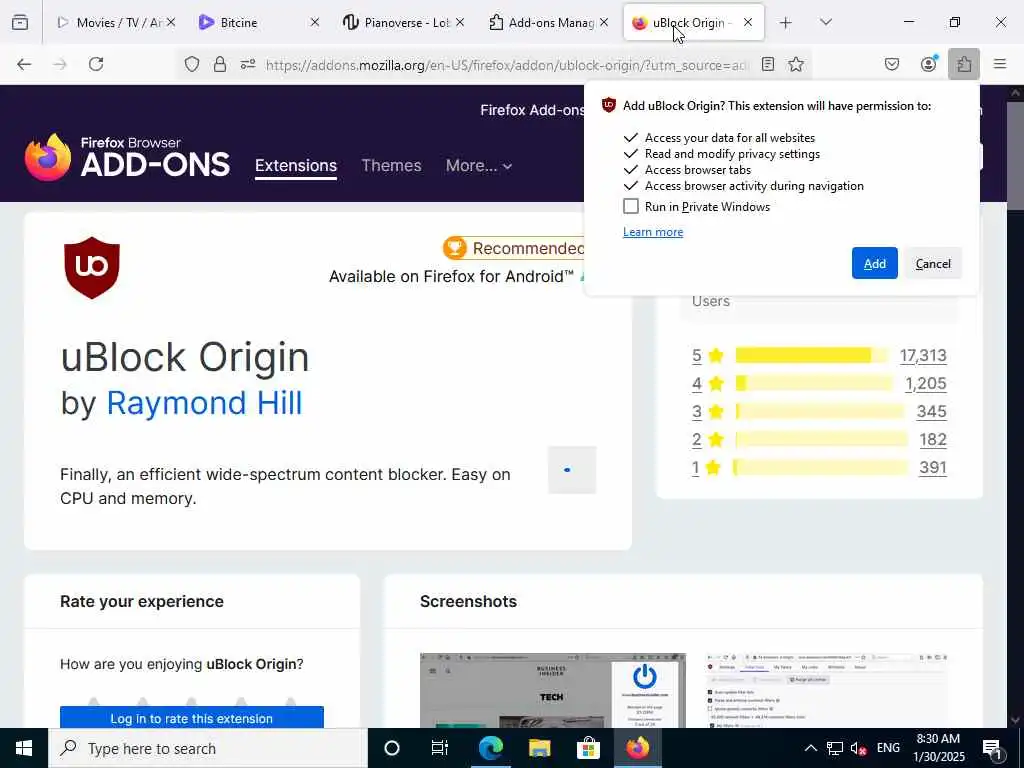Viewport: 1024px width, 768px height.
Task: Open Raymond Hill author link
Action: [204, 403]
